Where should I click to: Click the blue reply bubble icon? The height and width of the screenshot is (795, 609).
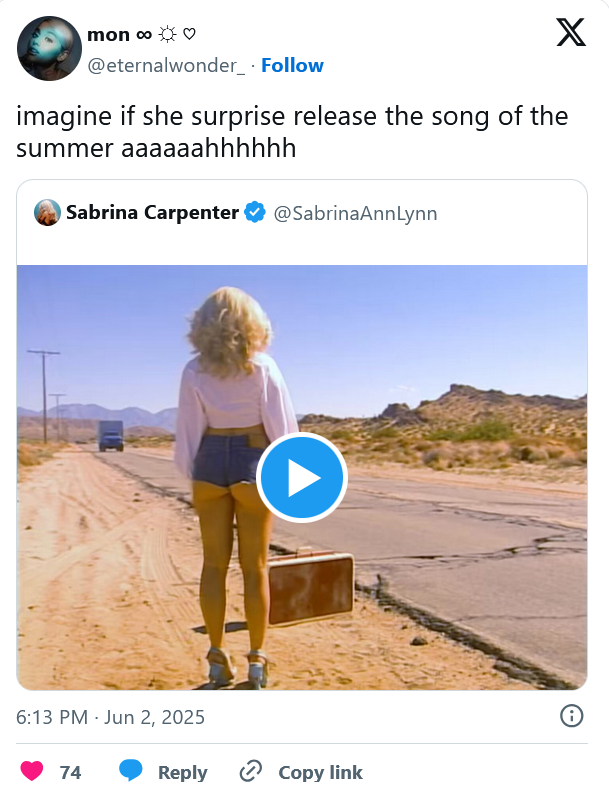point(130,771)
